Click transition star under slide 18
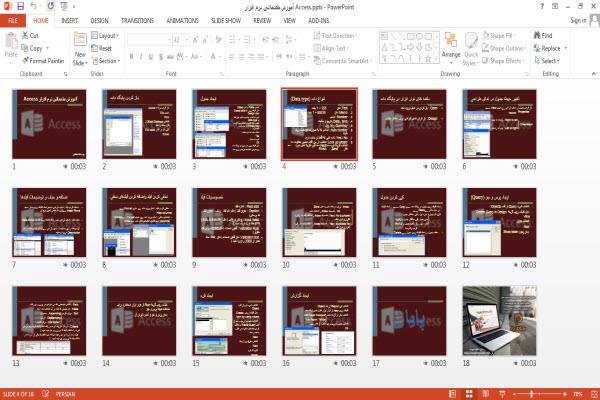Viewport: 600px width, 400px height. click(x=515, y=363)
